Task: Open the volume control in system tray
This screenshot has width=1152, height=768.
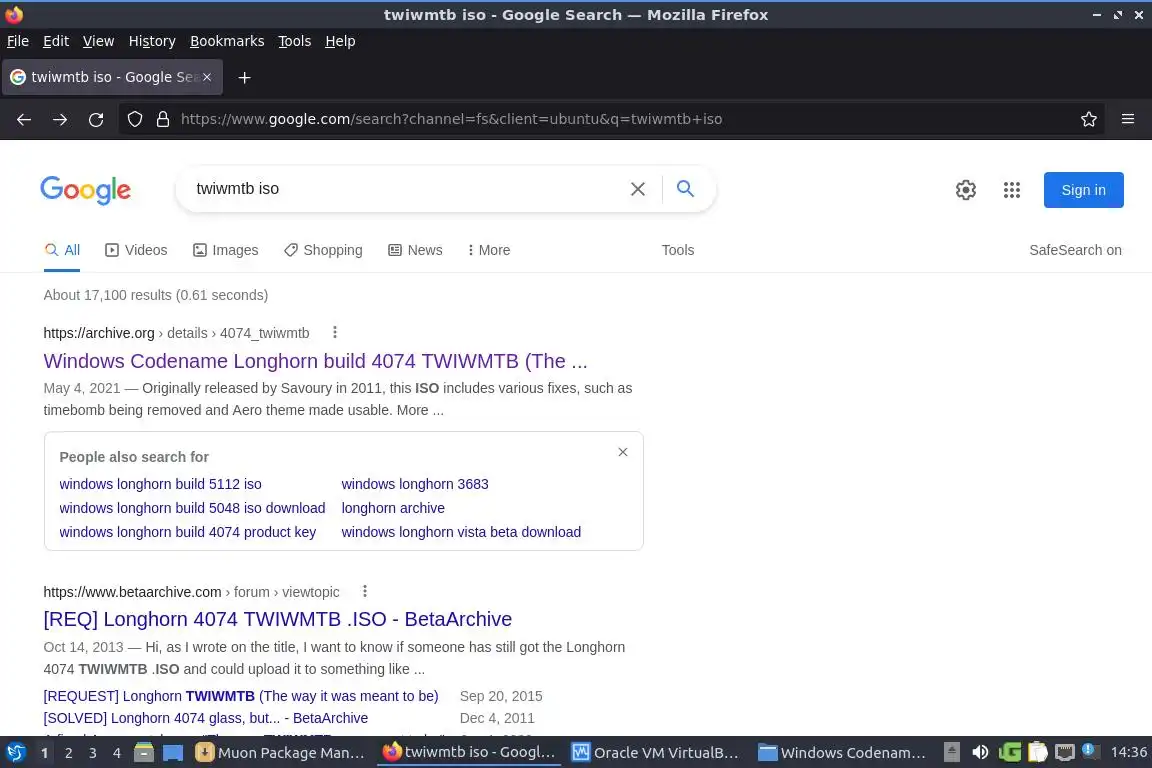Action: tap(980, 753)
